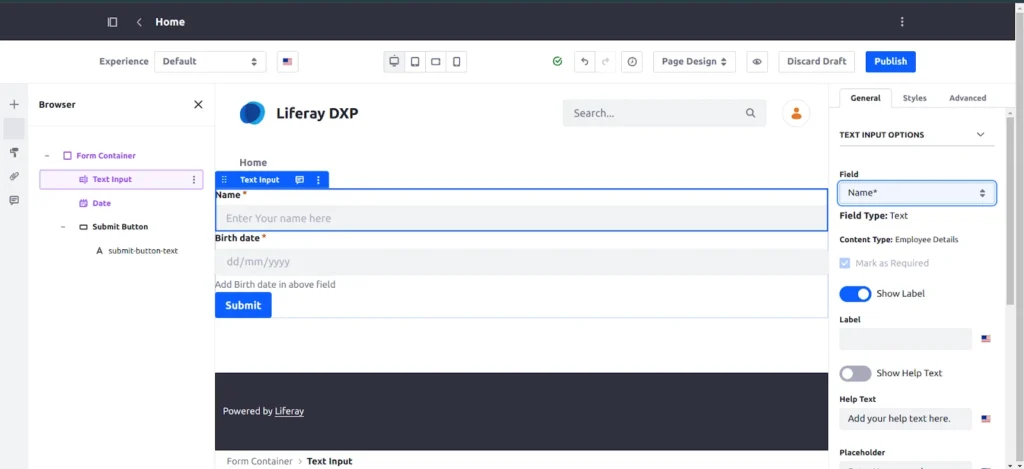Close the Browser panel
Screen dimensions: 1024x469
199,105
